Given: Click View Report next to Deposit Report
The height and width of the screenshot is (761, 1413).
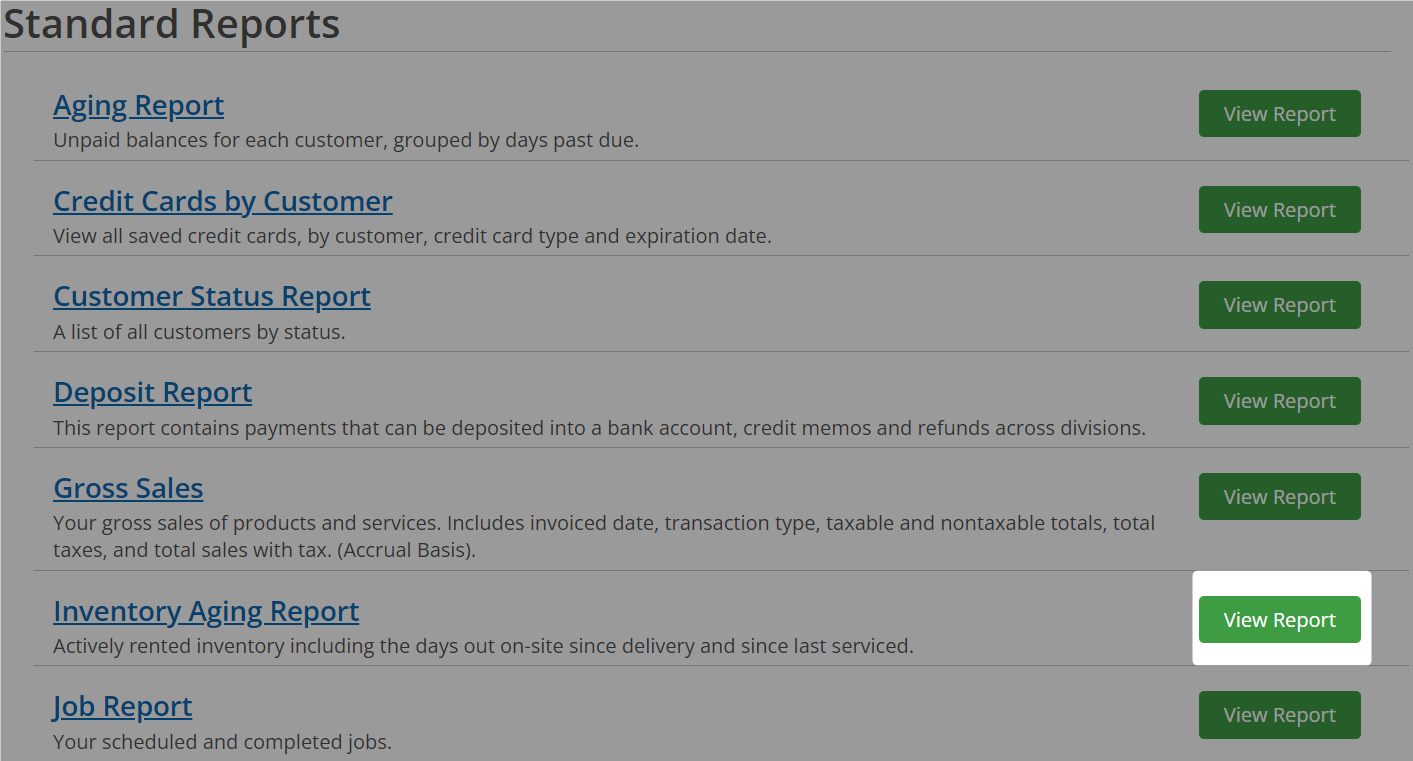Looking at the screenshot, I should [x=1279, y=400].
